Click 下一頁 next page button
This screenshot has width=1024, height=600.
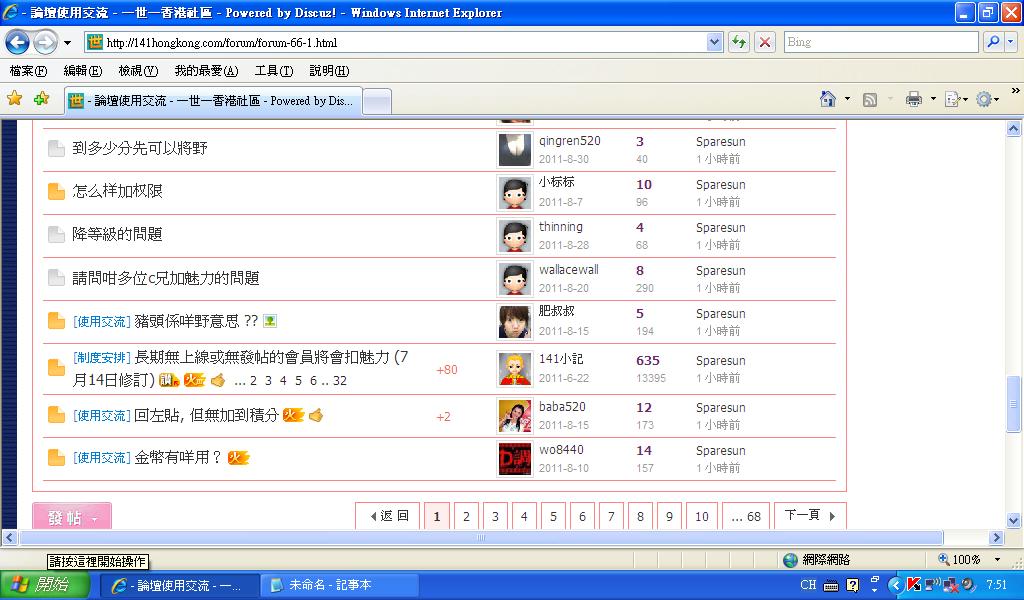click(x=809, y=516)
